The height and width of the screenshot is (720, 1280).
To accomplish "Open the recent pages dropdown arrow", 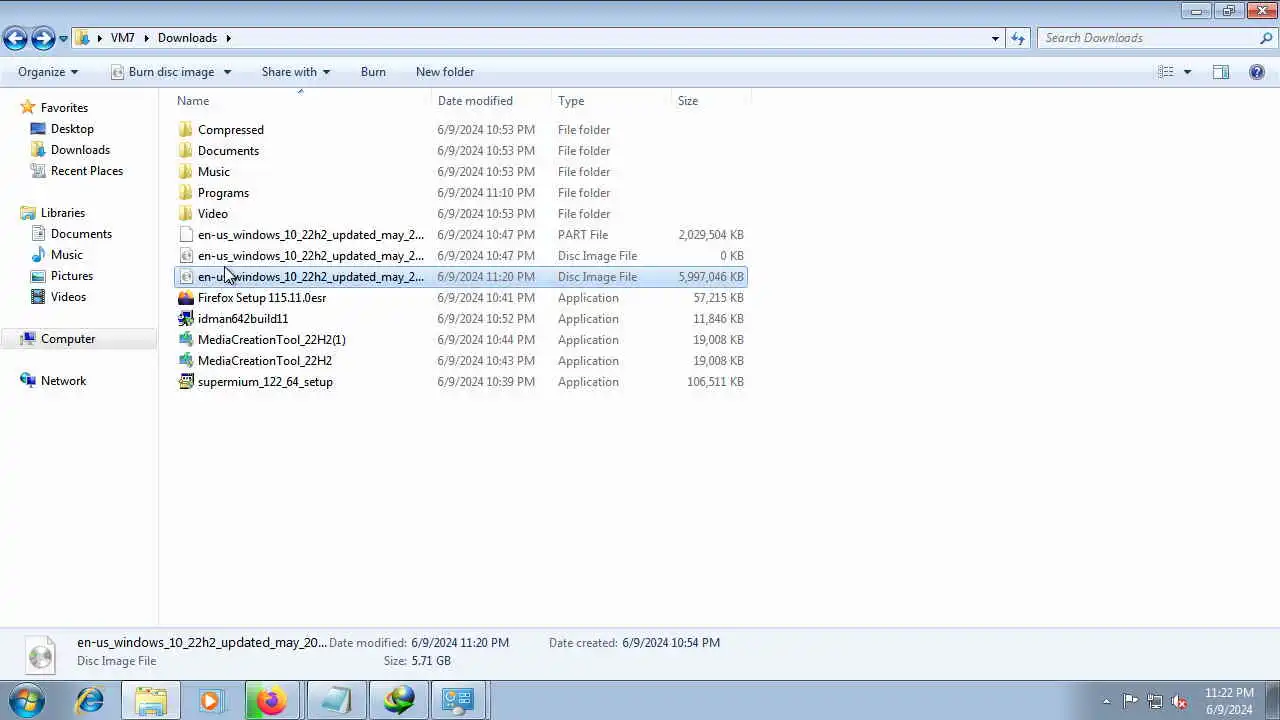I will pos(63,39).
